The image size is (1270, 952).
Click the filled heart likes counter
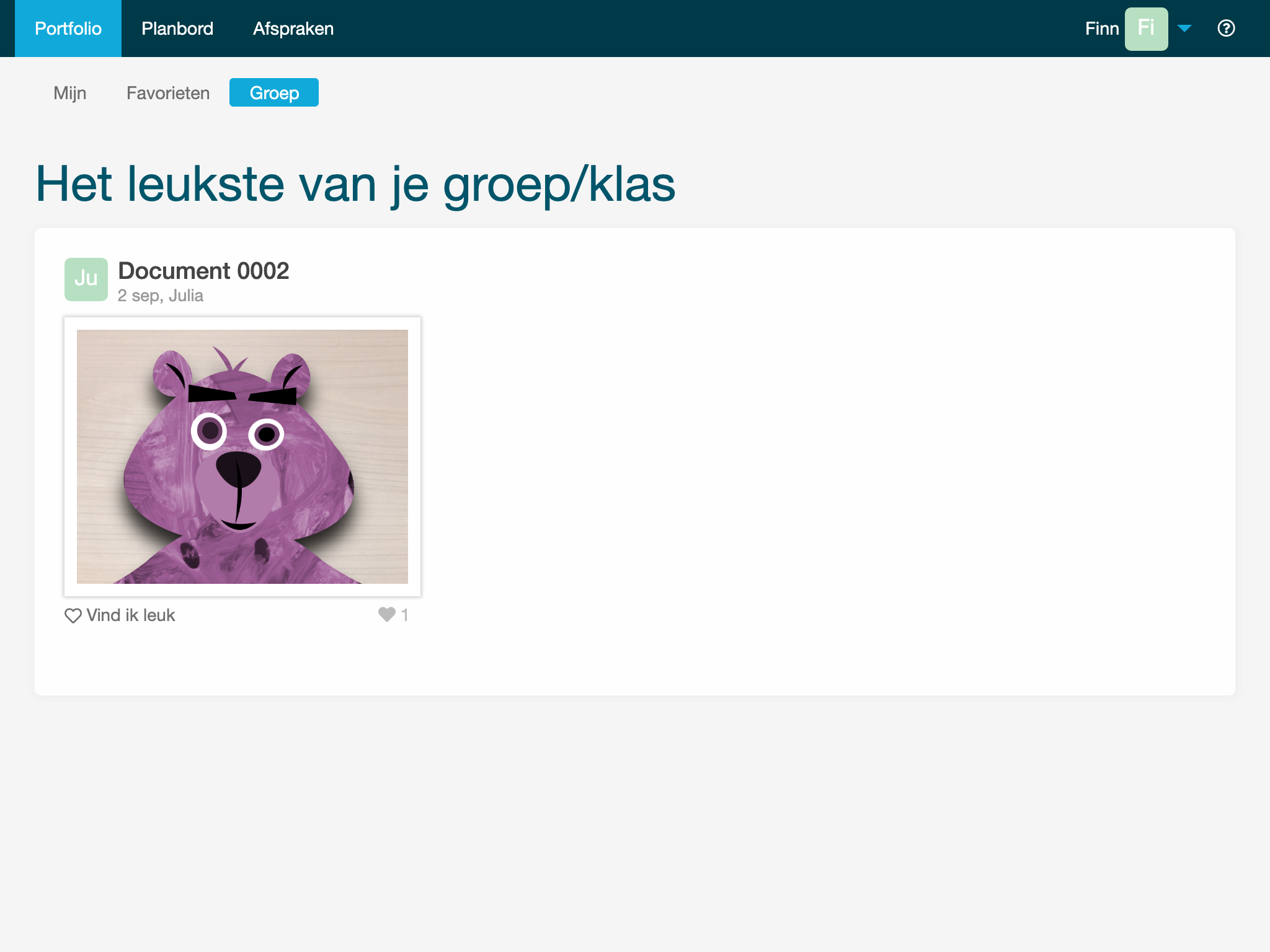[x=393, y=615]
